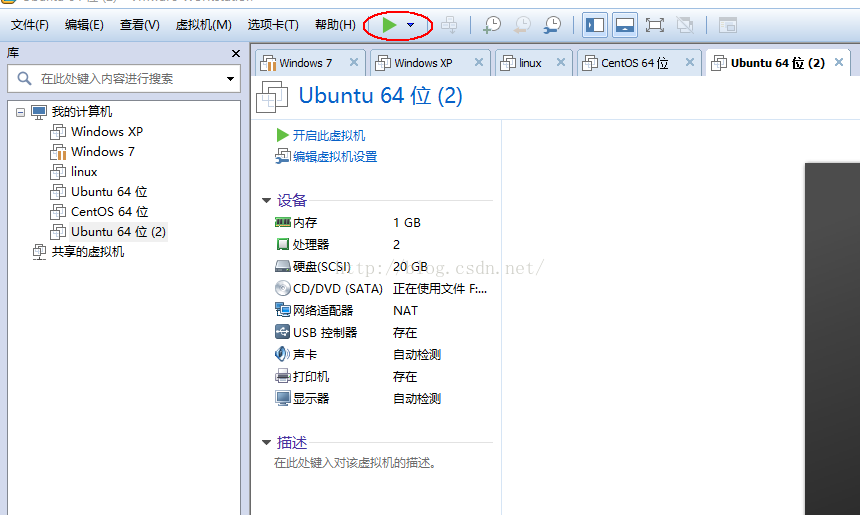Screen dimensions: 860x515
Task: Click the Unity mode toolbar icon
Action: [x=684, y=25]
